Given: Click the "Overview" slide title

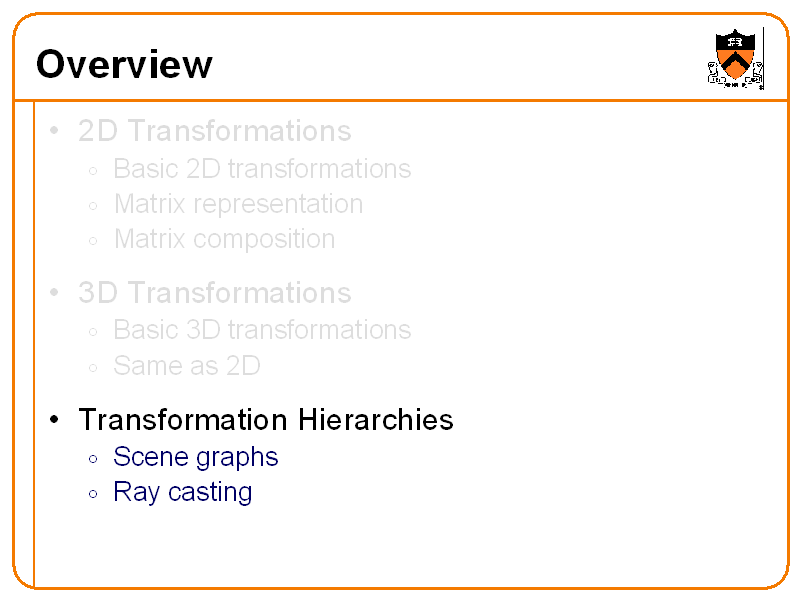Looking at the screenshot, I should (x=124, y=65).
